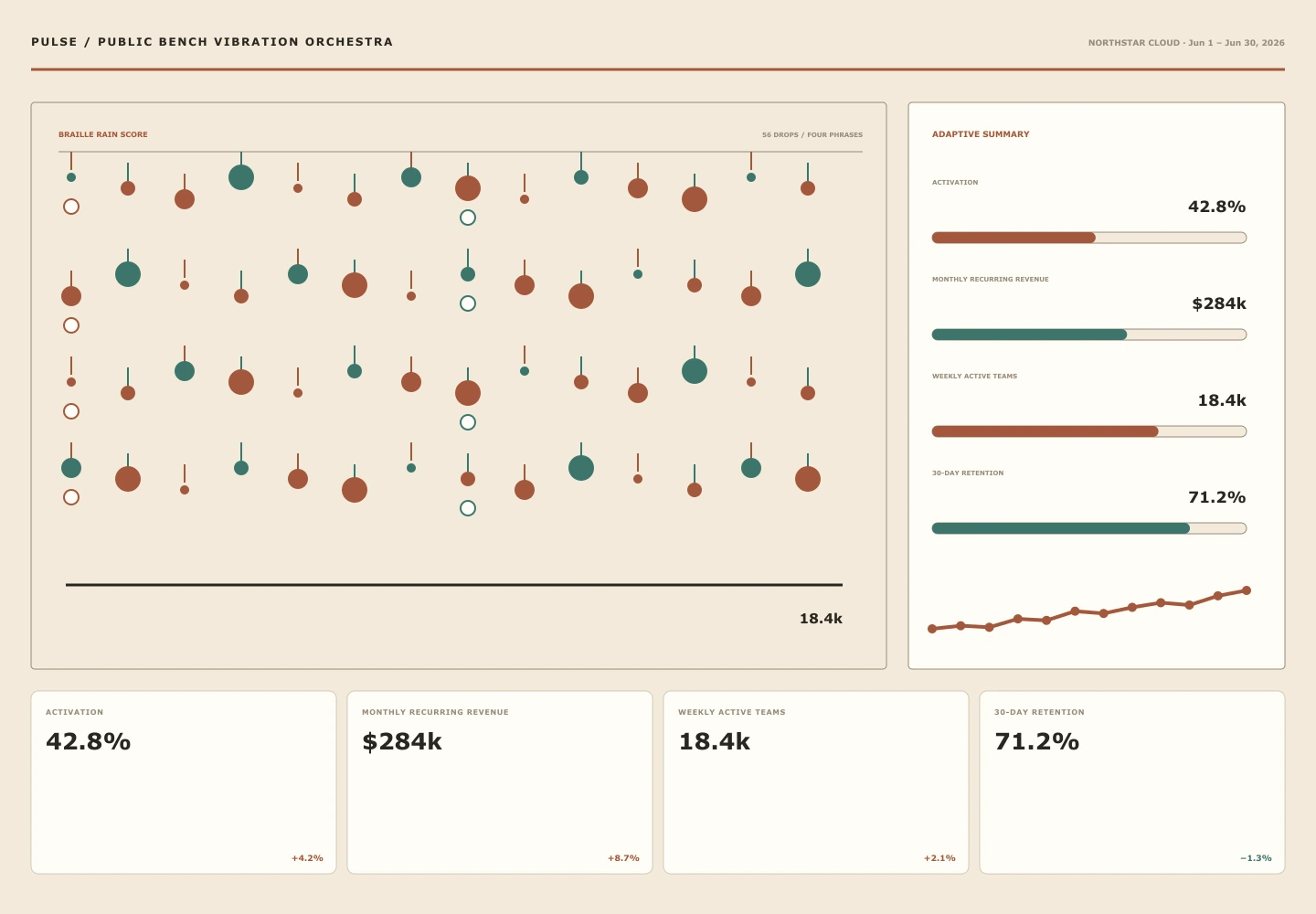Click the 'ADAPTIVE SUMMARY' heading
Viewport: 1316px width, 914px height.
coord(981,134)
